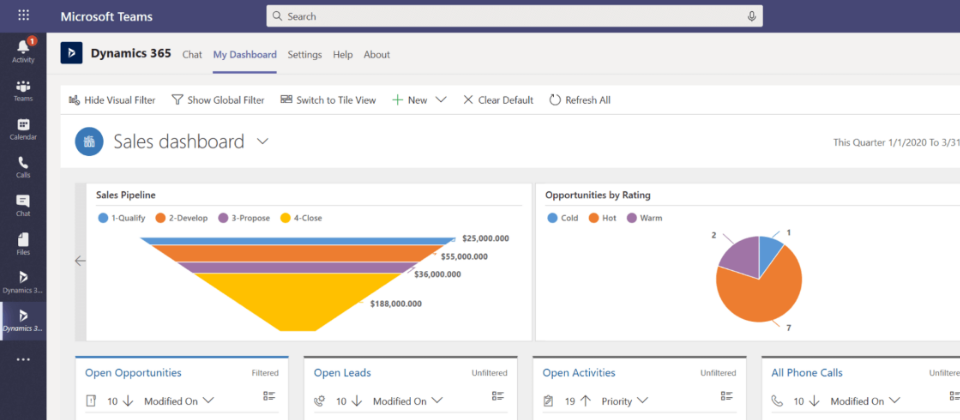
Task: Select the My Dashboard tab
Action: point(245,54)
